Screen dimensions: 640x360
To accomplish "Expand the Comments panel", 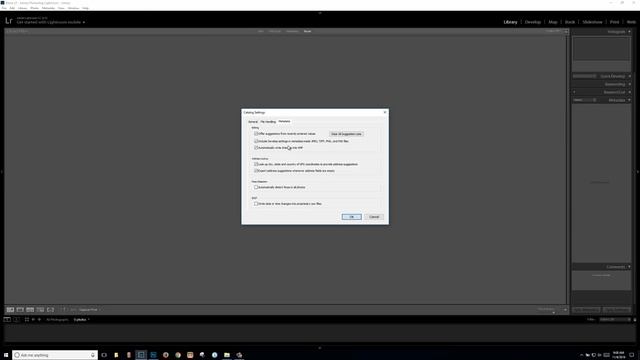I will tap(629, 267).
